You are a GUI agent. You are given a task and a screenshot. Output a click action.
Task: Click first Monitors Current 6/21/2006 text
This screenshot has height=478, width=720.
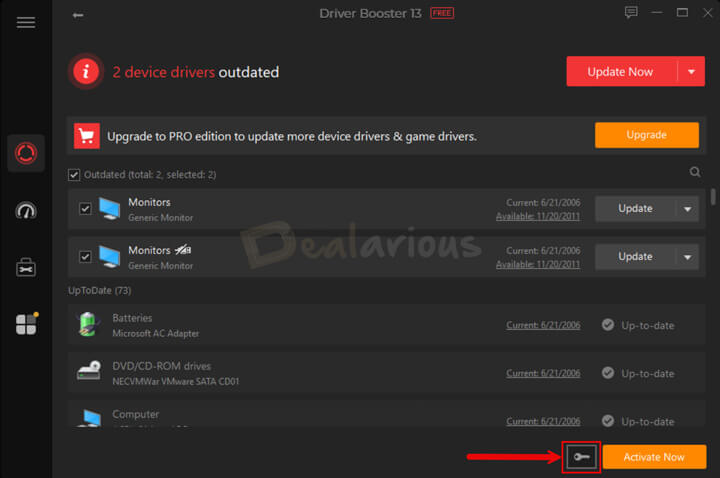tap(543, 202)
